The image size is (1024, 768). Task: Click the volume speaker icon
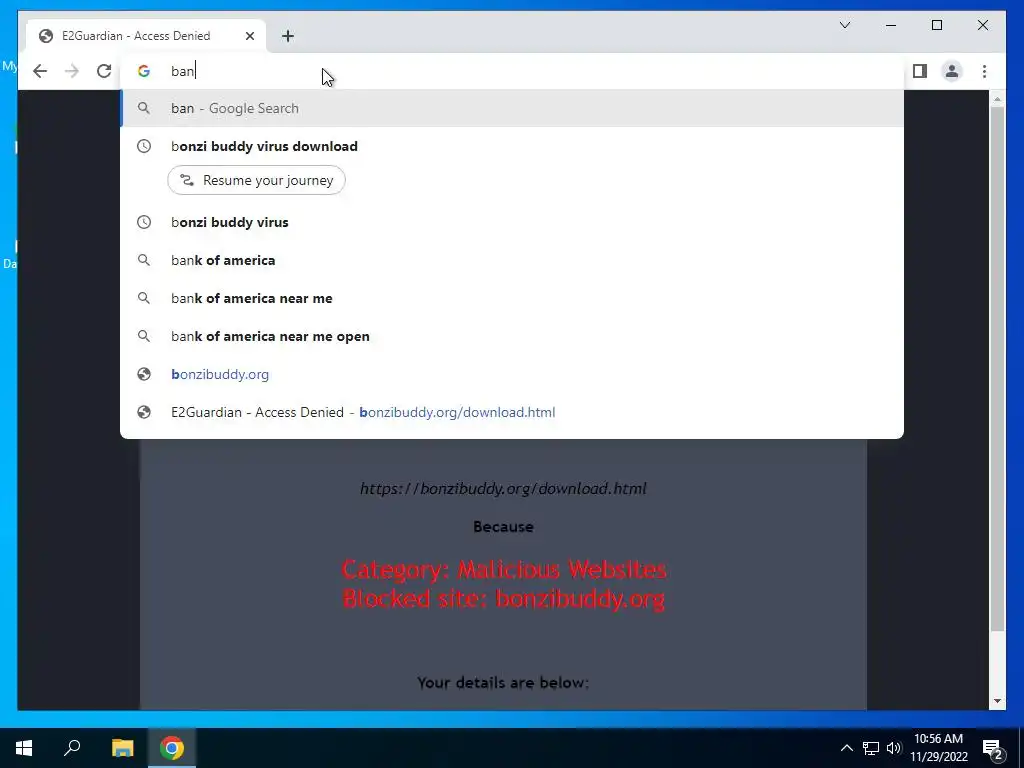(894, 748)
